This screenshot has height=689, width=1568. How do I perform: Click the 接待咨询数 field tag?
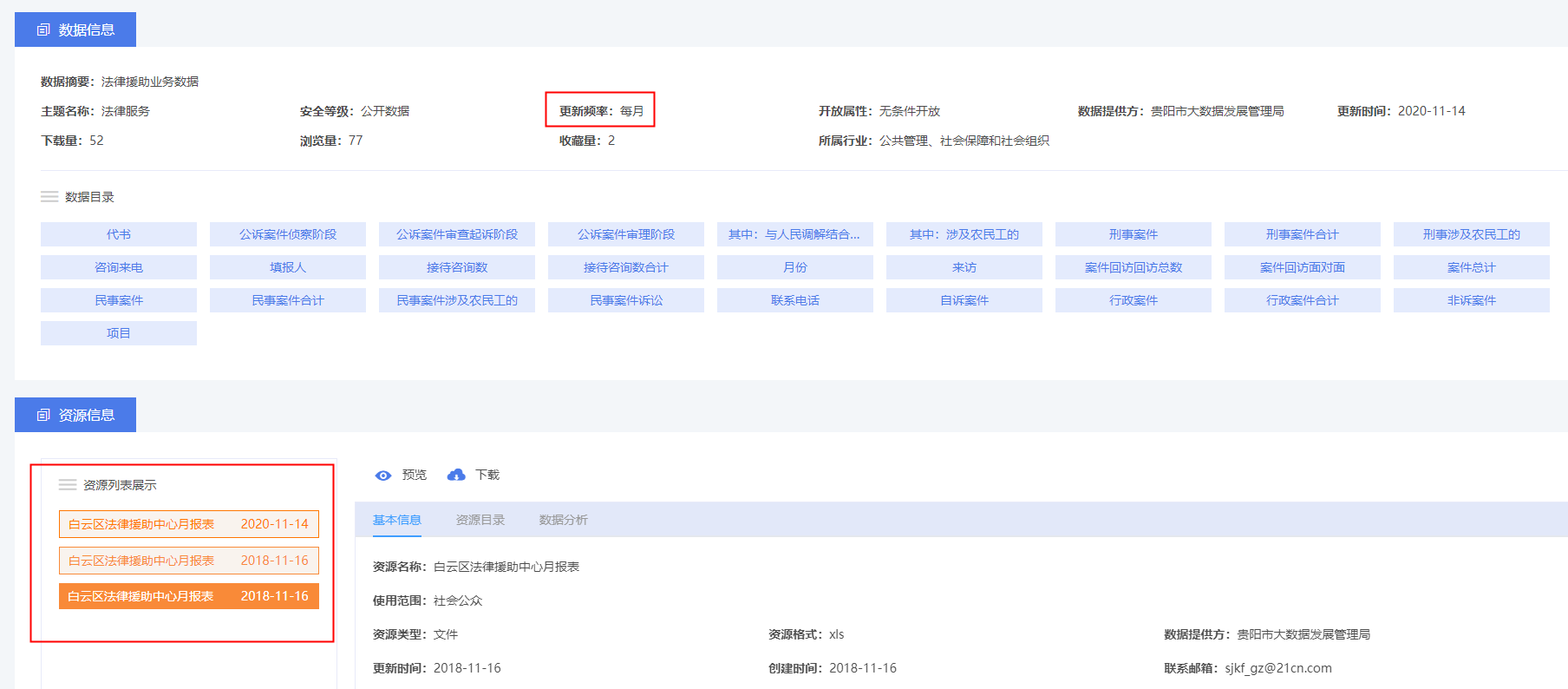click(457, 267)
